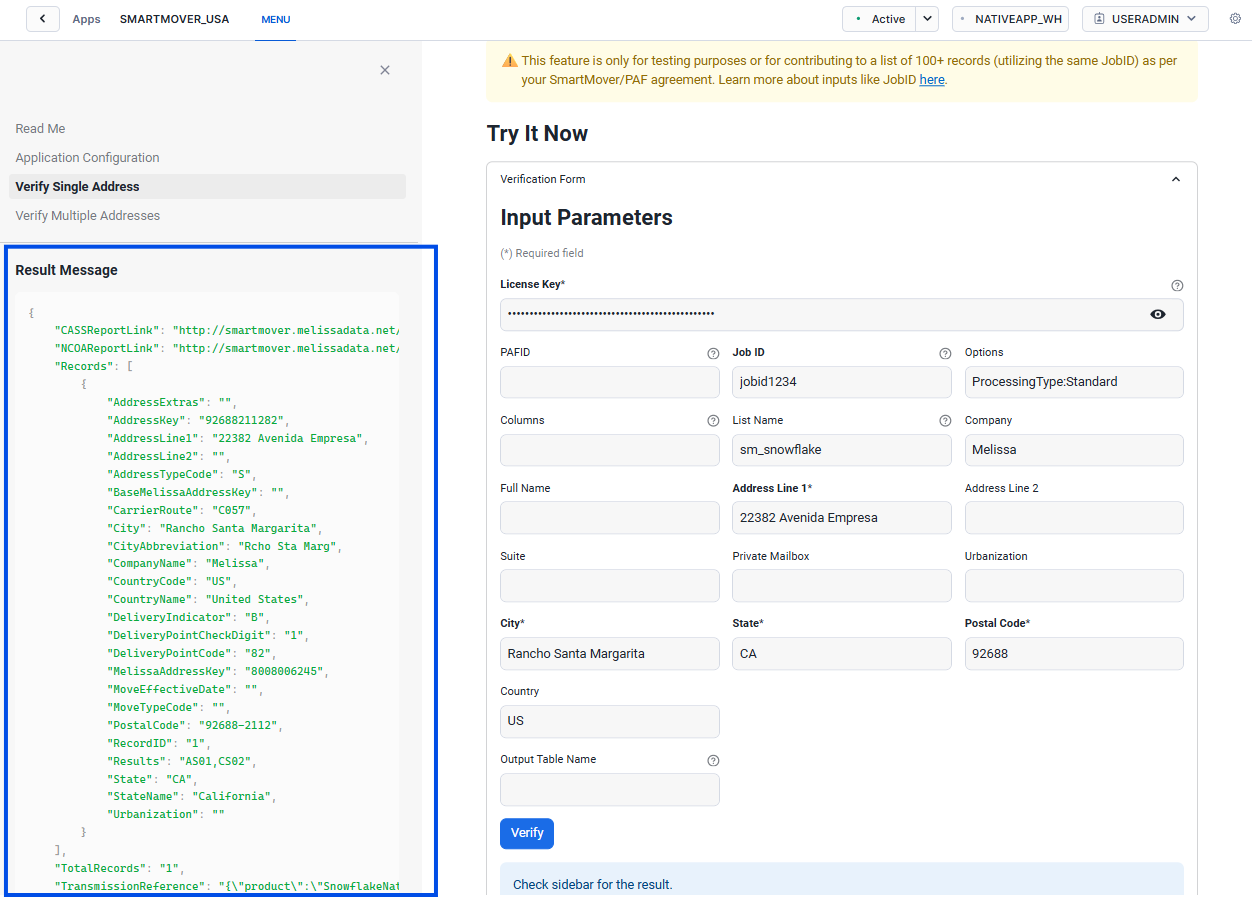Open the USERADMIN role dropdown
Screen dimensions: 1252x898
(x=1145, y=19)
